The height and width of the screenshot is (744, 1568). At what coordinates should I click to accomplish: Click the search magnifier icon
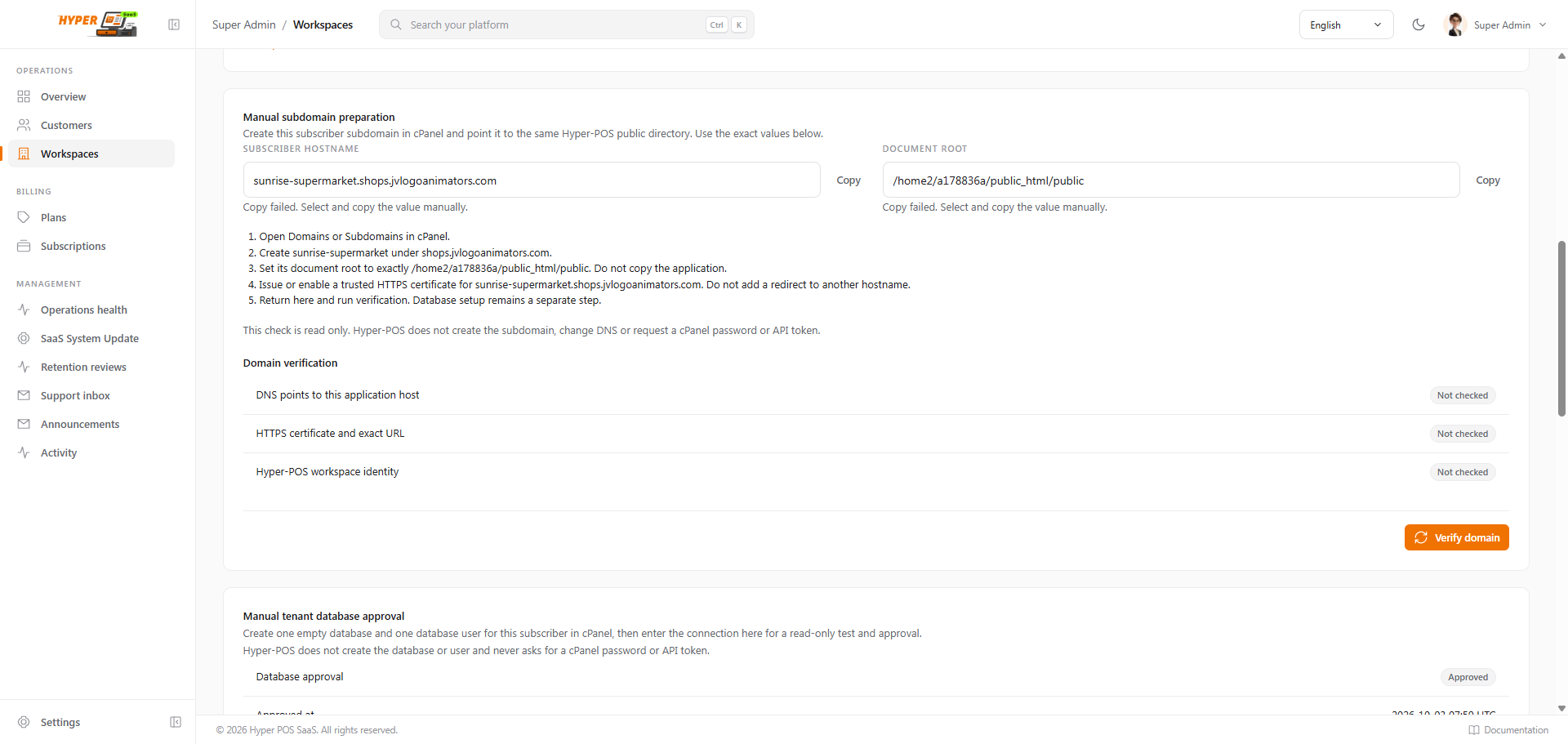click(396, 25)
